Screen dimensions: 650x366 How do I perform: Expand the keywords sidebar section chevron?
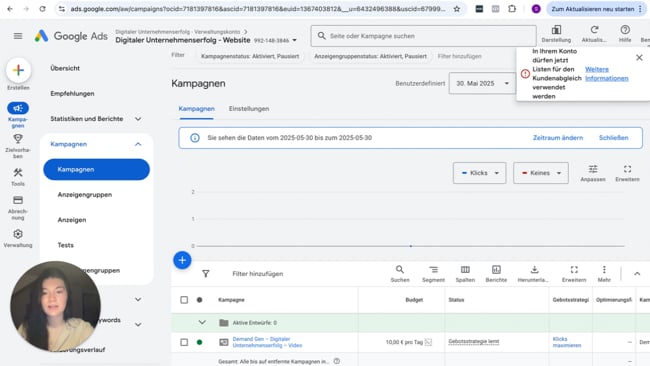point(138,325)
